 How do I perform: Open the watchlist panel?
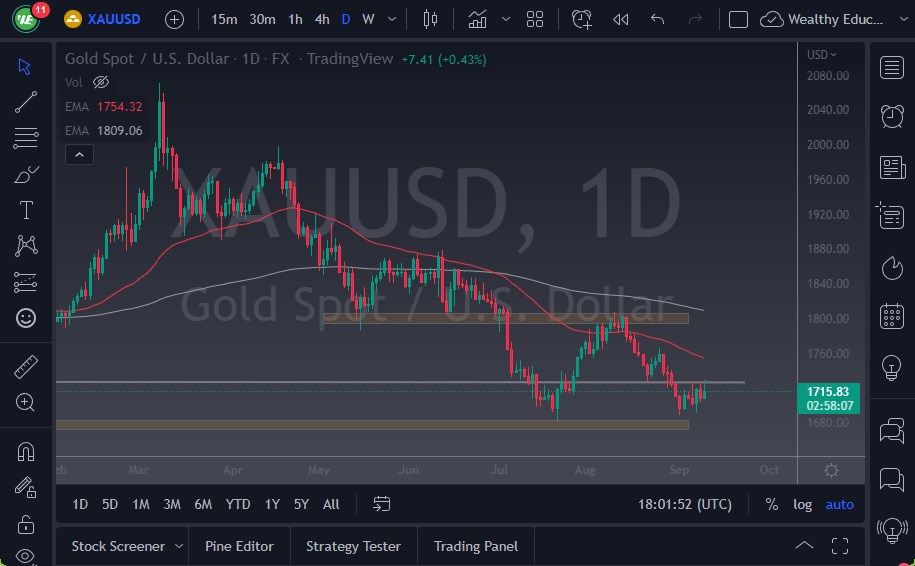click(892, 67)
